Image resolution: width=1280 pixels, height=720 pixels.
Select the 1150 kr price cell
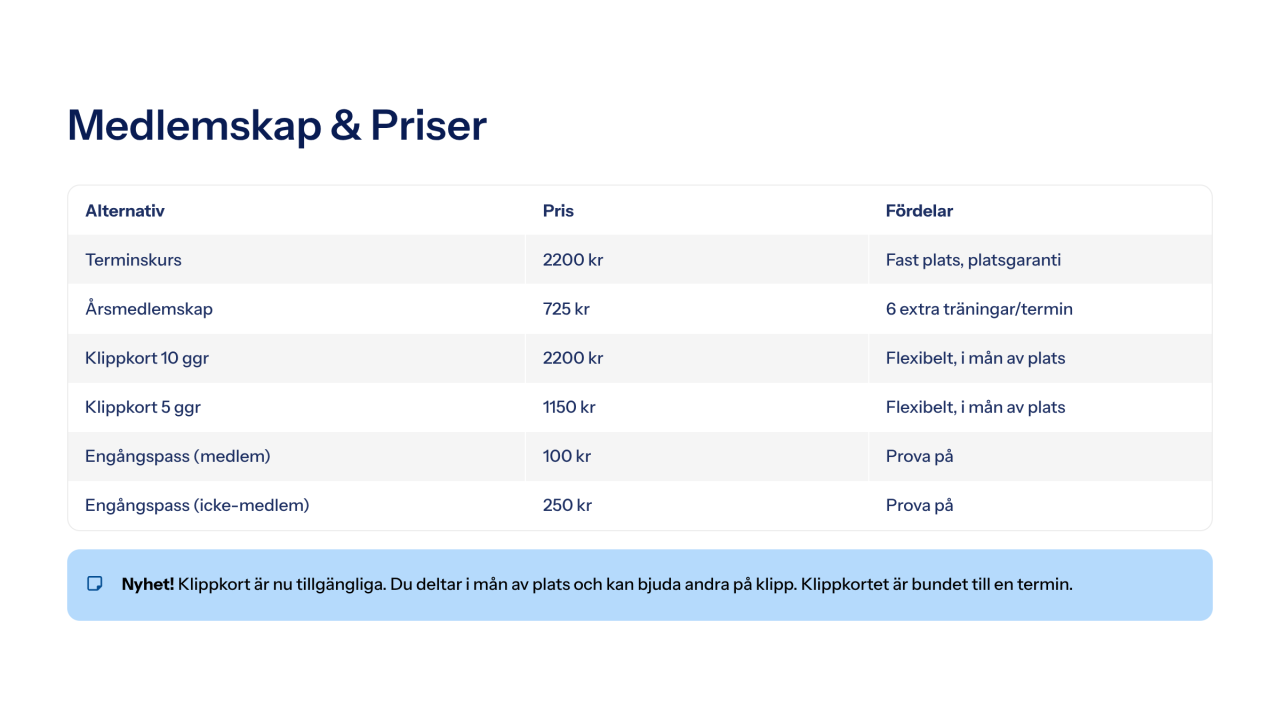click(569, 407)
